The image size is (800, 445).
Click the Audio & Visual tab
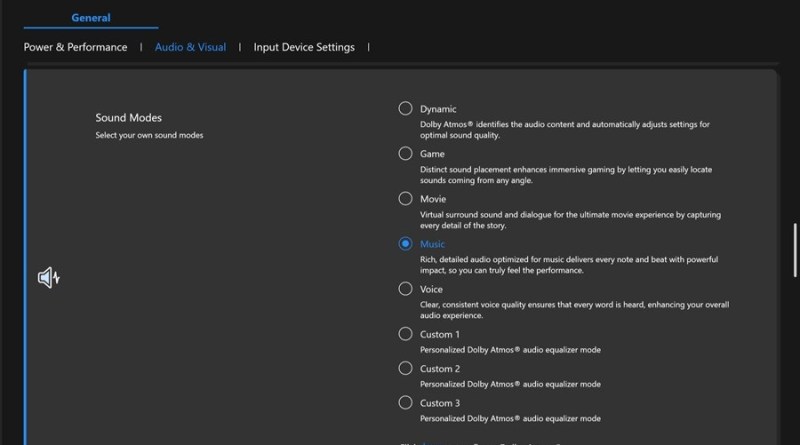190,47
